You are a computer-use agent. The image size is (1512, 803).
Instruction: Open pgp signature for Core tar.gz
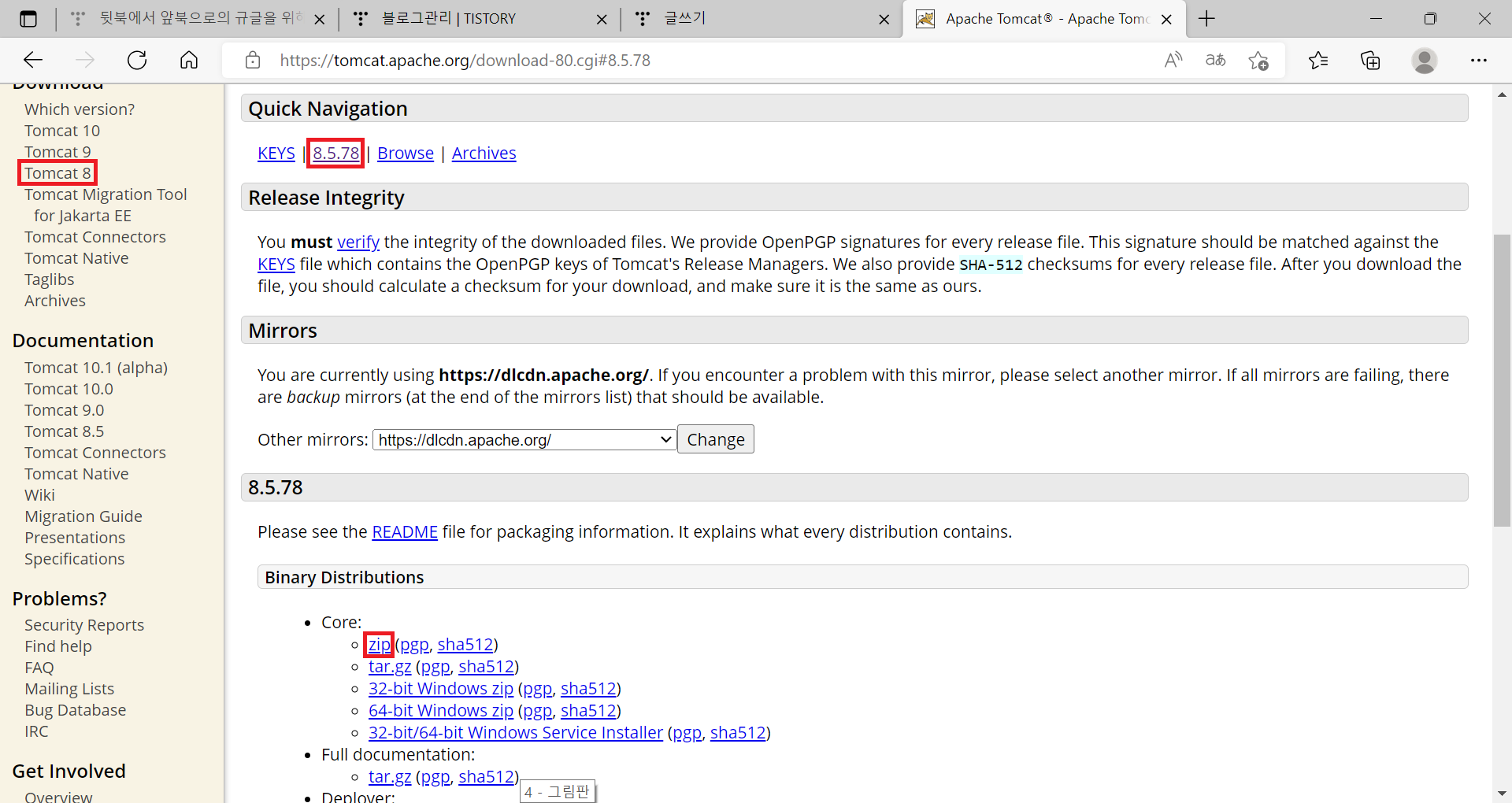(435, 666)
